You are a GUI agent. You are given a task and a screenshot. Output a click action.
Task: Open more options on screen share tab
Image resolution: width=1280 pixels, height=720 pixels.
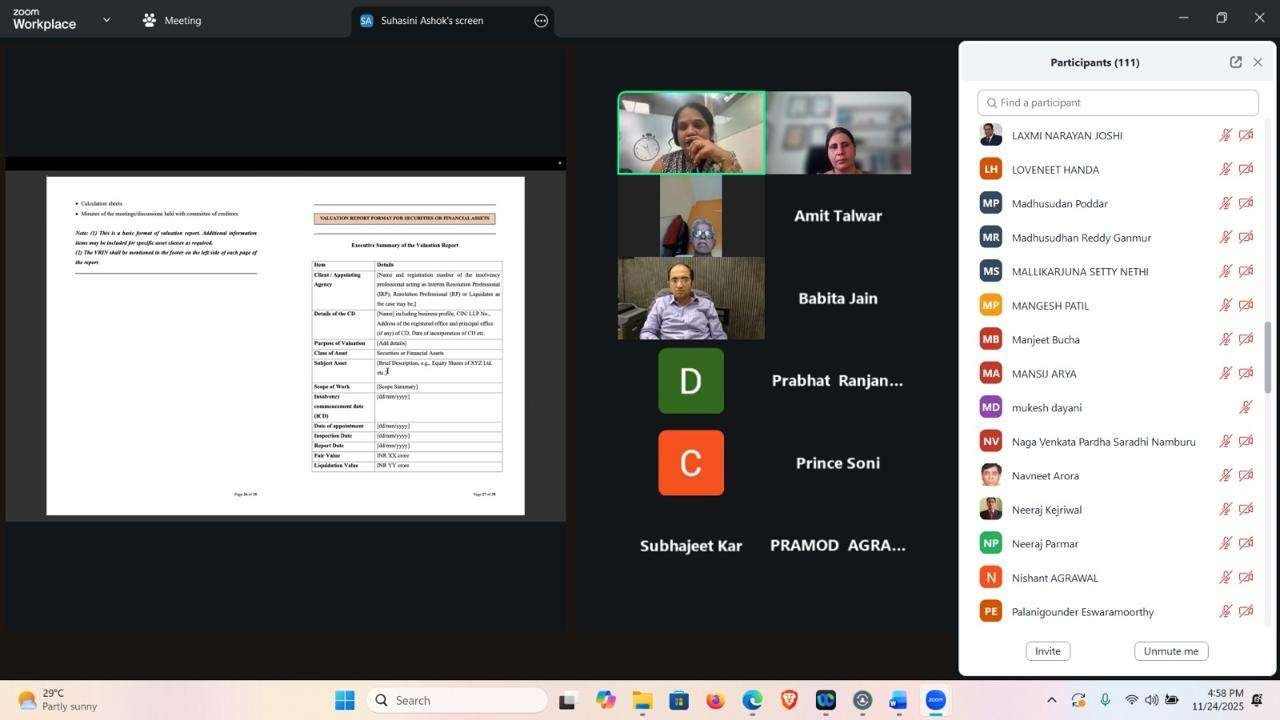tap(541, 20)
